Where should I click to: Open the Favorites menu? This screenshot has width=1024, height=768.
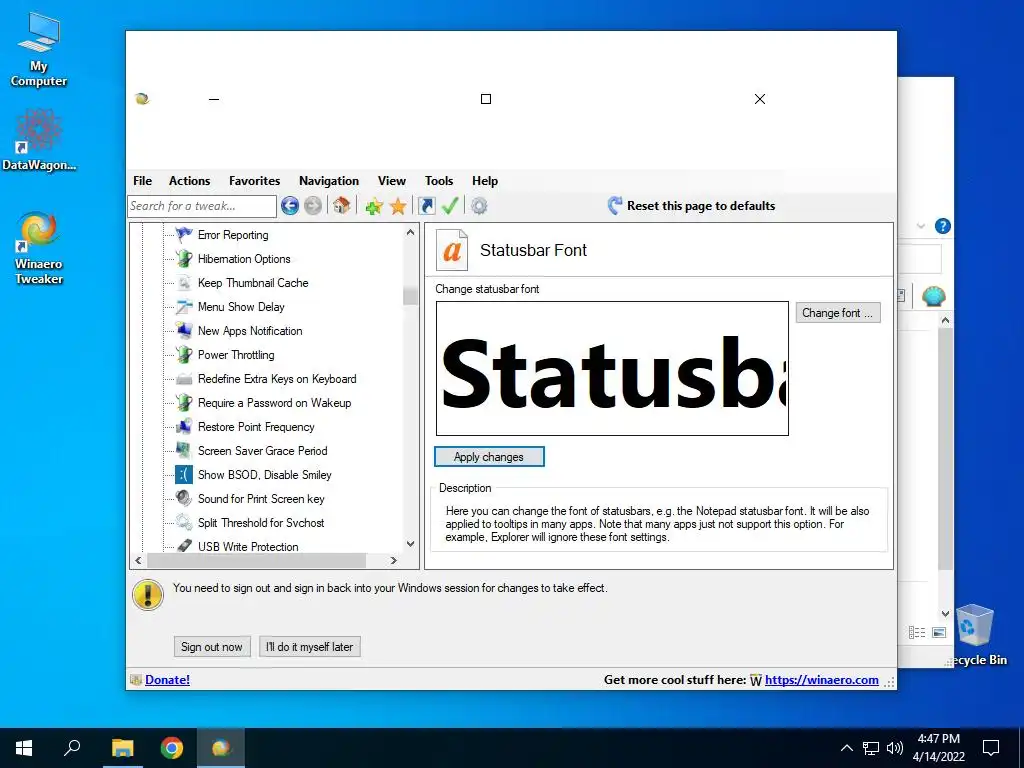coord(255,181)
